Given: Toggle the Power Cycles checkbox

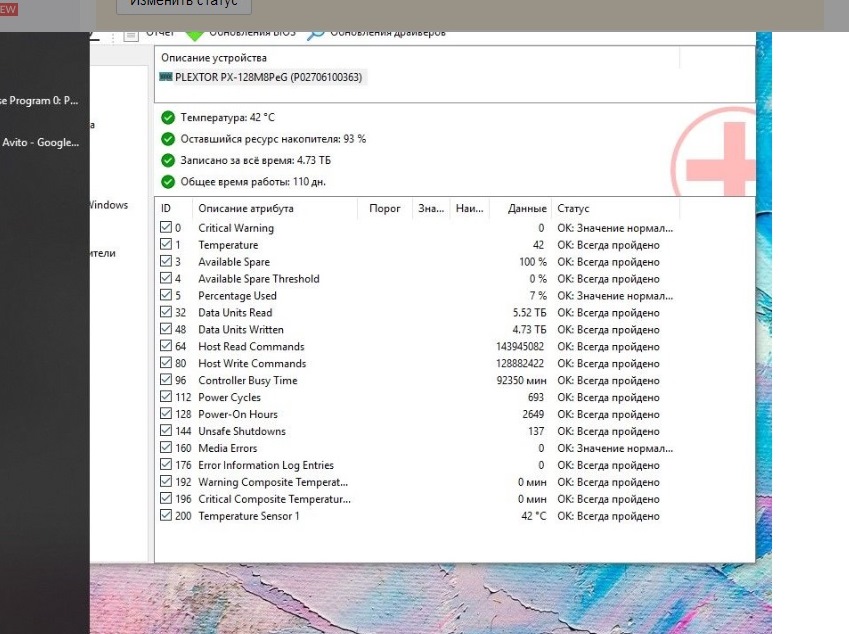Looking at the screenshot, I should click(x=166, y=397).
